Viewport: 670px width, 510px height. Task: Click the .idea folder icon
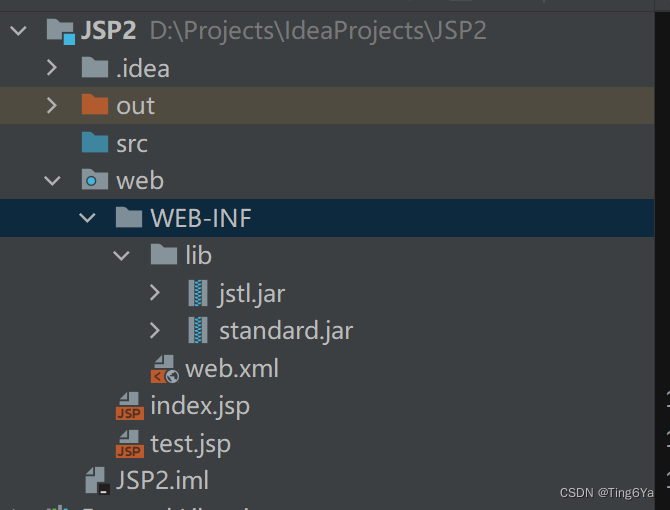pos(94,67)
